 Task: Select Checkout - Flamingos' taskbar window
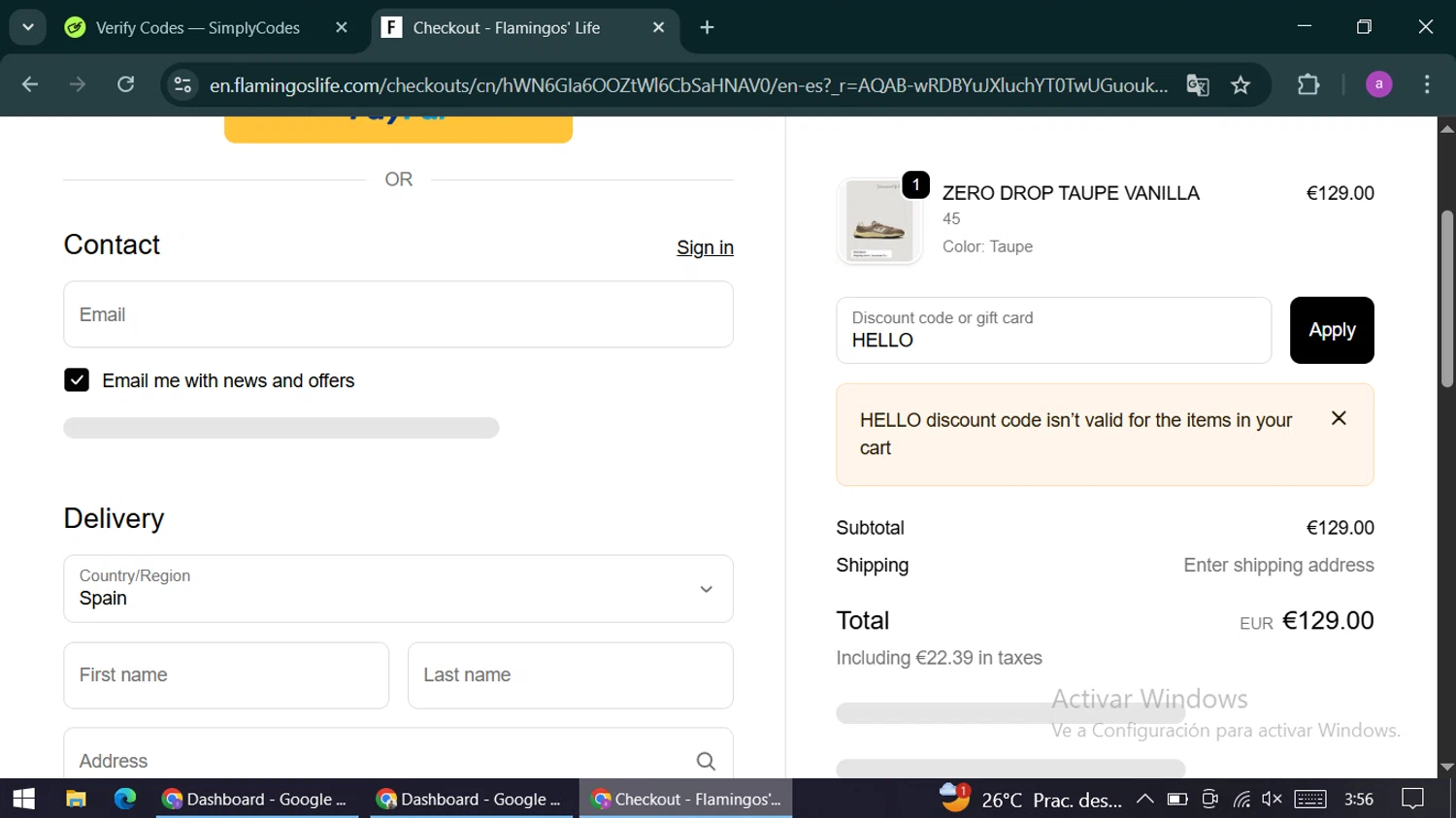(x=686, y=799)
